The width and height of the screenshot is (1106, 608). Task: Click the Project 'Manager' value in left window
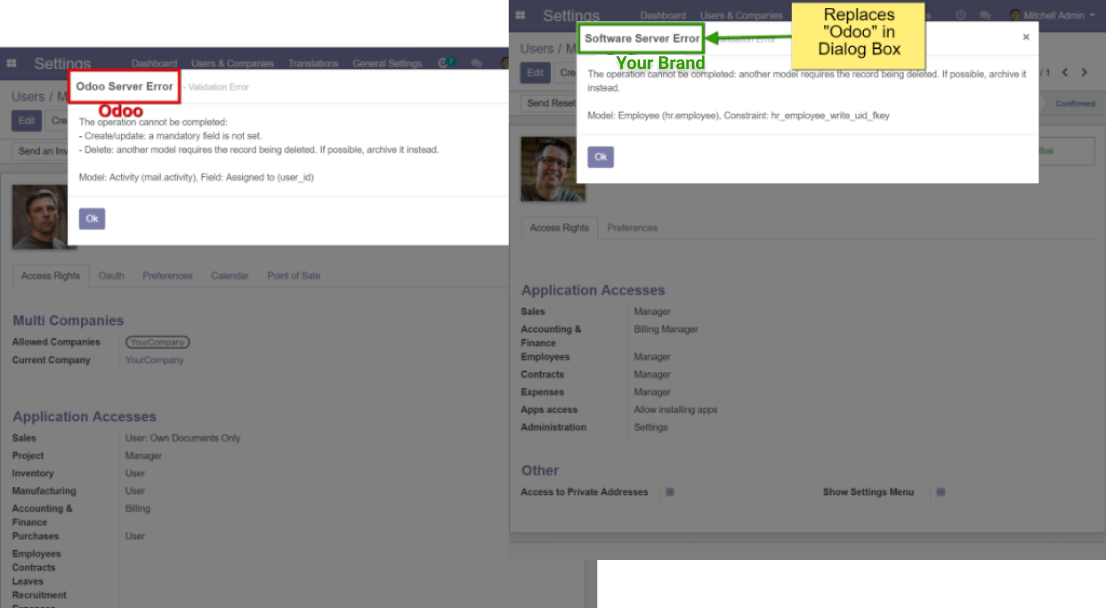[143, 456]
